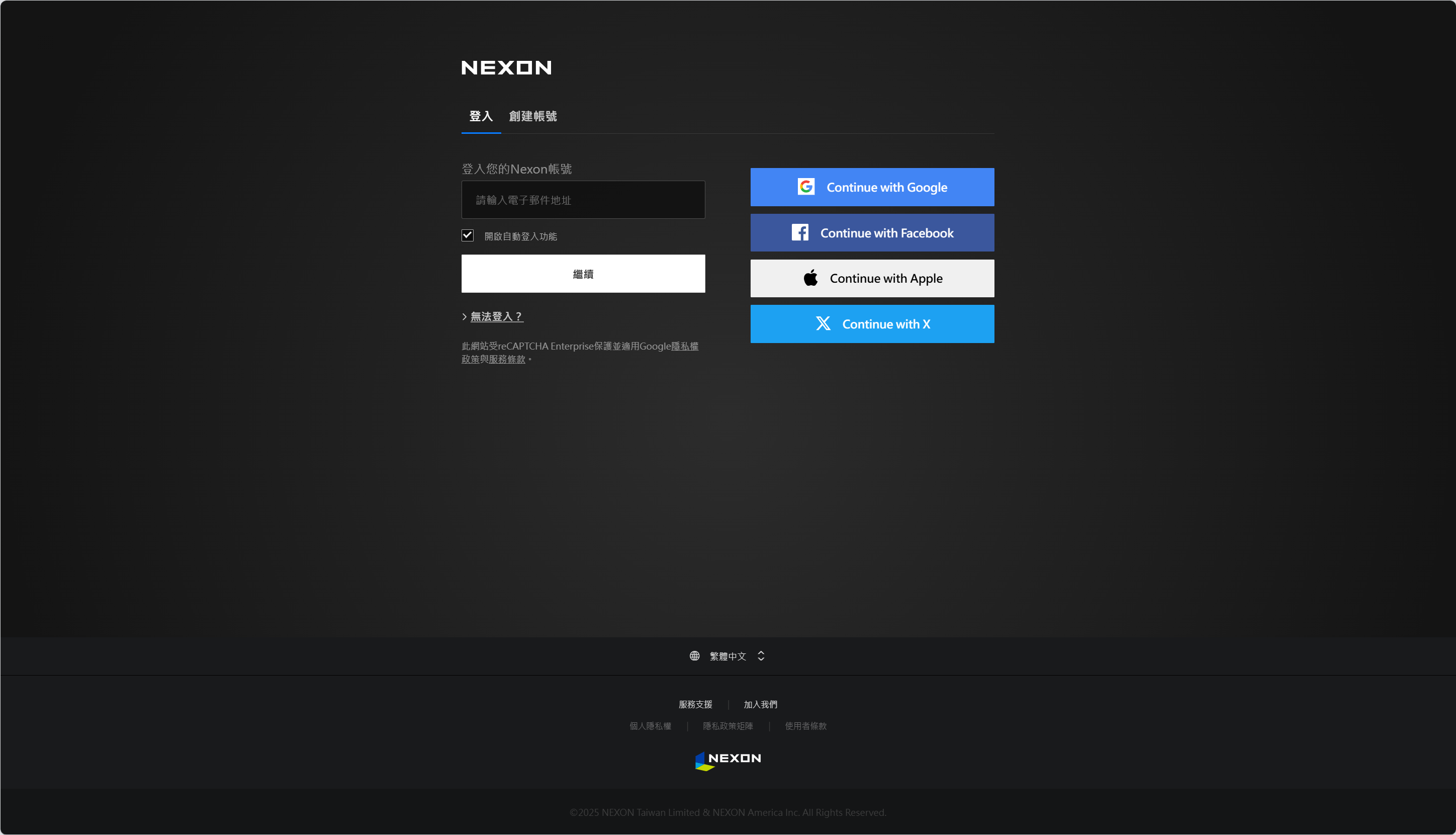The image size is (1456, 835).
Task: Click the colored NEXON footer logo
Action: (x=728, y=761)
